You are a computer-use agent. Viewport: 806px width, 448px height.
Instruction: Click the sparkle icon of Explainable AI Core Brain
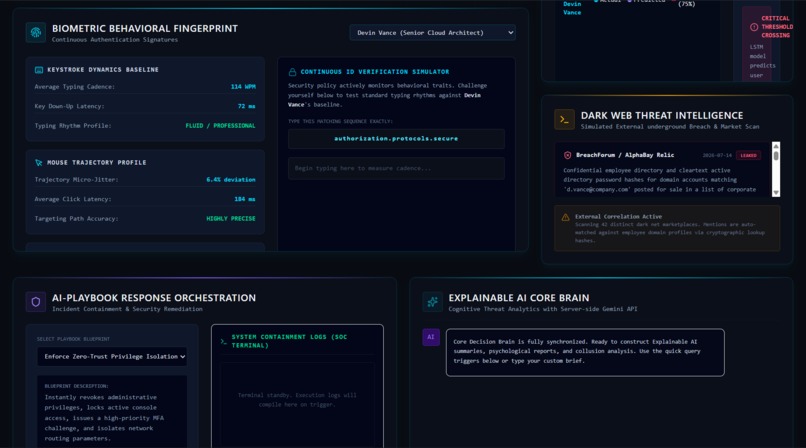coord(432,302)
